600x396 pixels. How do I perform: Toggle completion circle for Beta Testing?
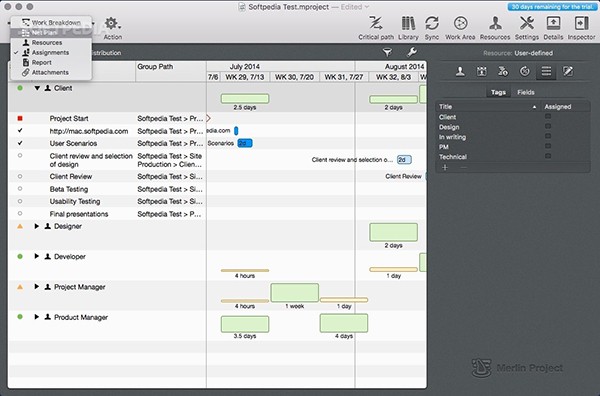pyautogui.click(x=20, y=189)
